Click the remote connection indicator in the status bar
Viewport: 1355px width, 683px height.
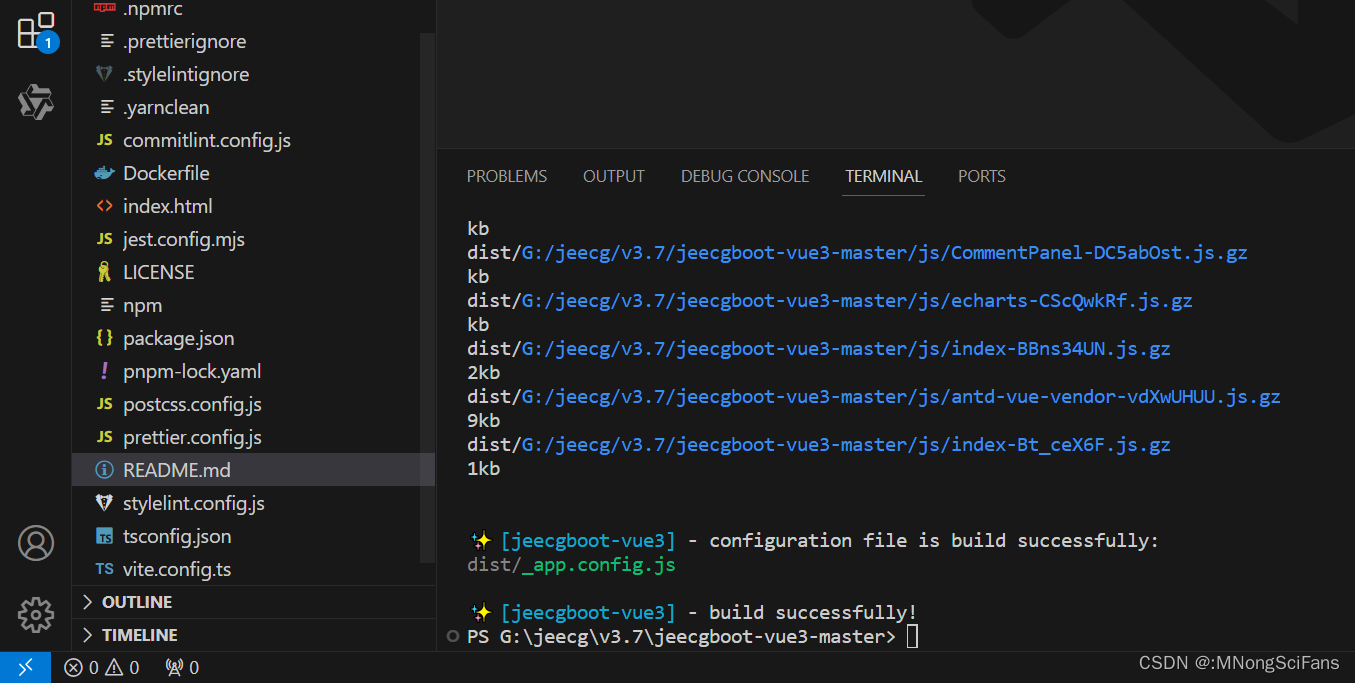coord(25,667)
